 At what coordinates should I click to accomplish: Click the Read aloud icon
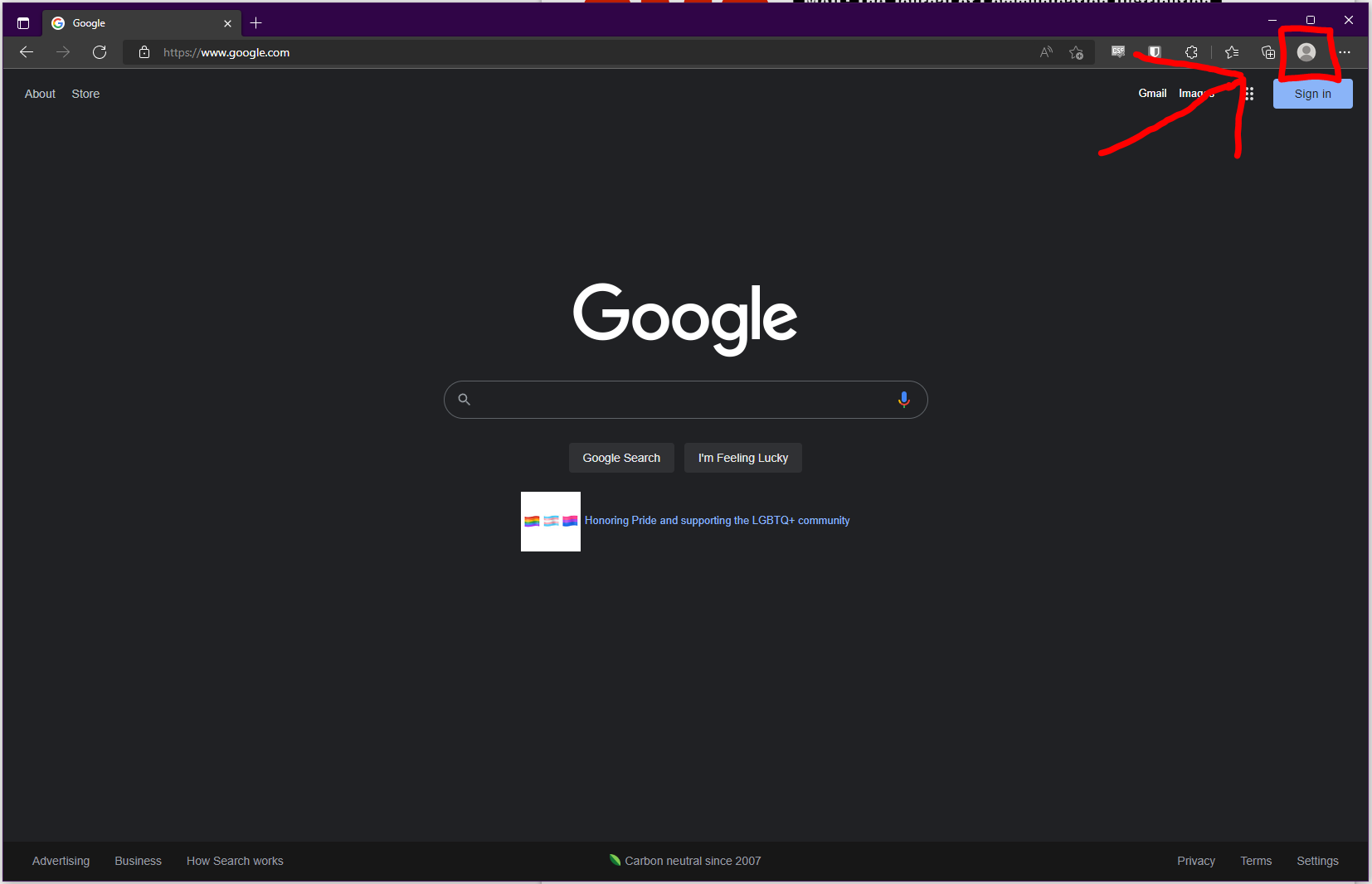pyautogui.click(x=1046, y=52)
